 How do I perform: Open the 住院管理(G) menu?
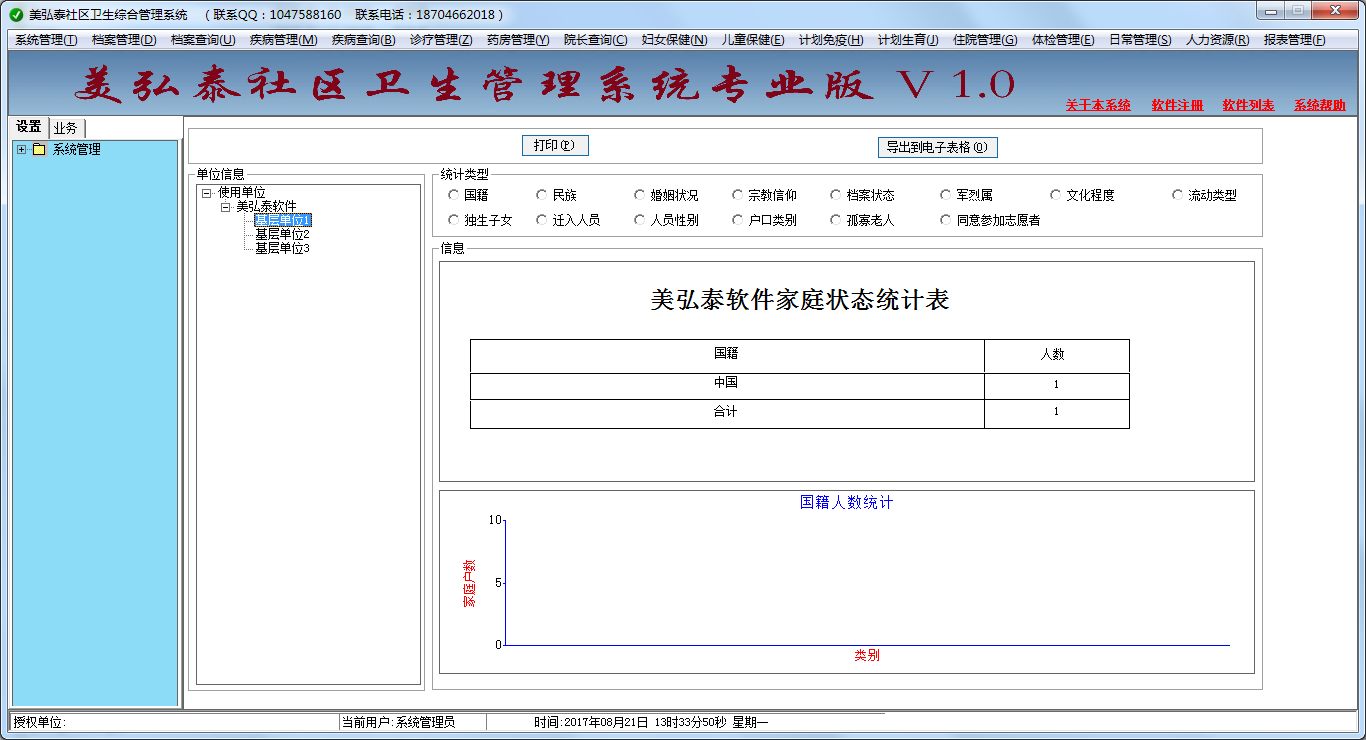pyautogui.click(x=985, y=40)
